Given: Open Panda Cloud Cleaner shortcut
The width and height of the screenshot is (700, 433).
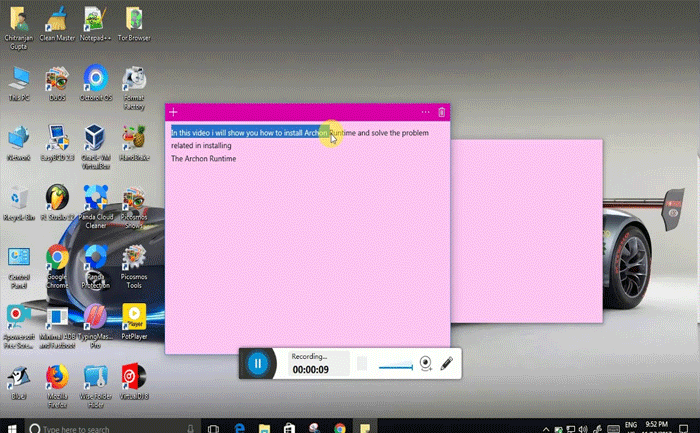Looking at the screenshot, I should click(x=96, y=207).
